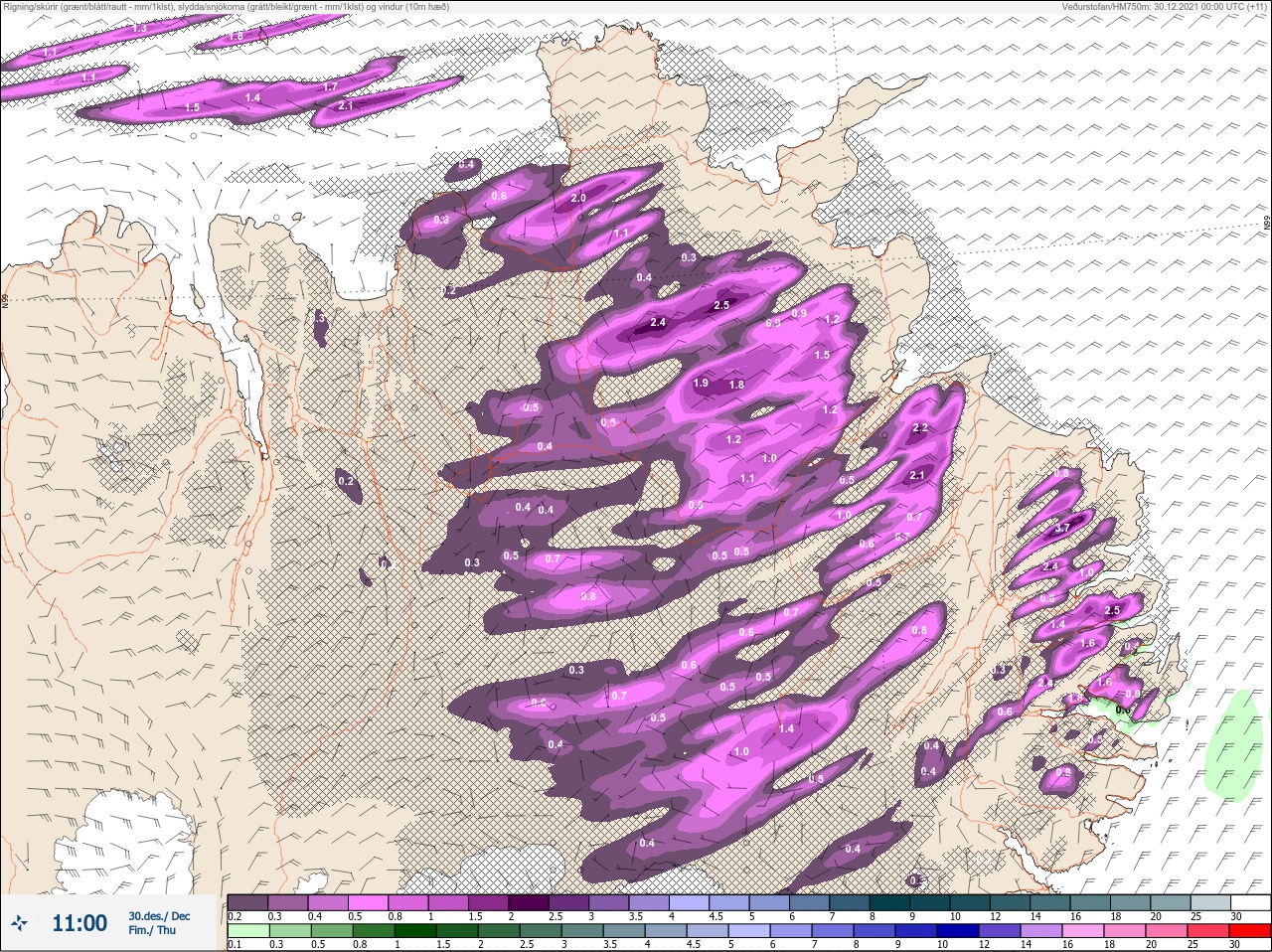Click the 1.9 precipitation value on map
This screenshot has height=952, width=1272.
tap(701, 384)
